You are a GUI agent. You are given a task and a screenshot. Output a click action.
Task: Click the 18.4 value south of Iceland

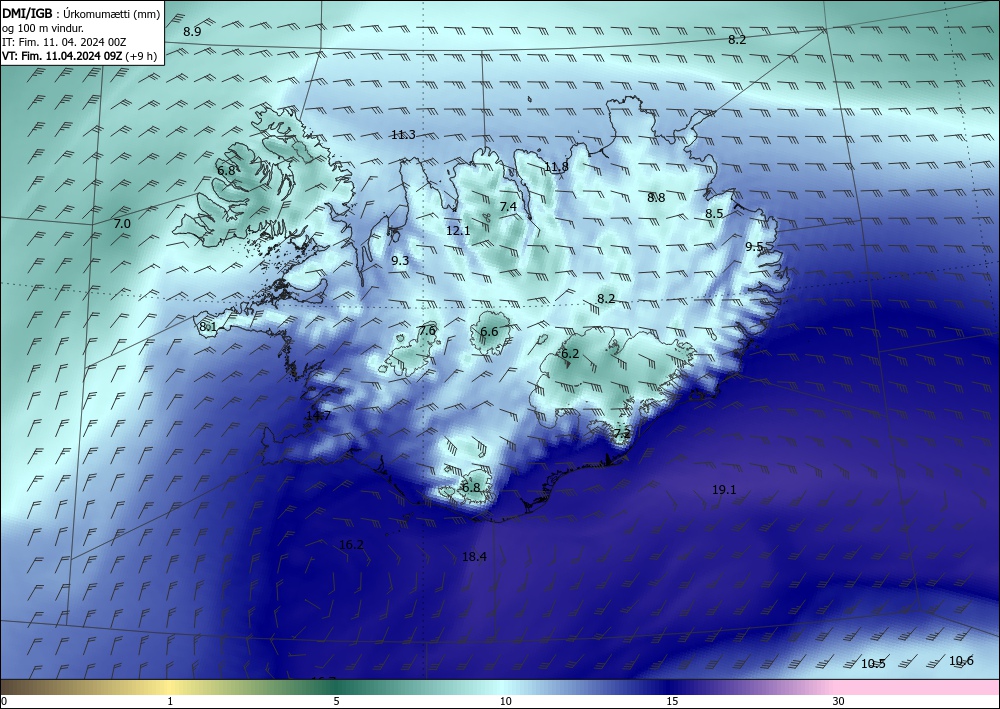coord(474,557)
